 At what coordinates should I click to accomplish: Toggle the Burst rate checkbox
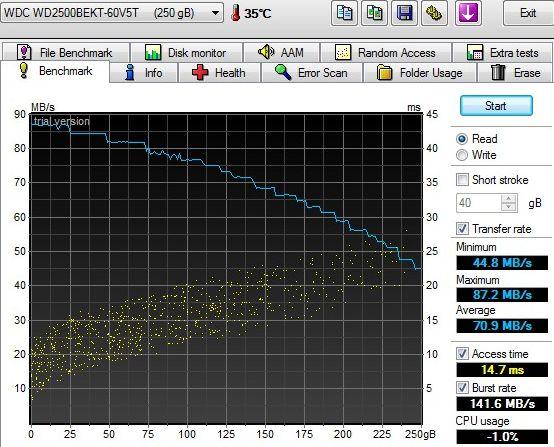[x=462, y=387]
